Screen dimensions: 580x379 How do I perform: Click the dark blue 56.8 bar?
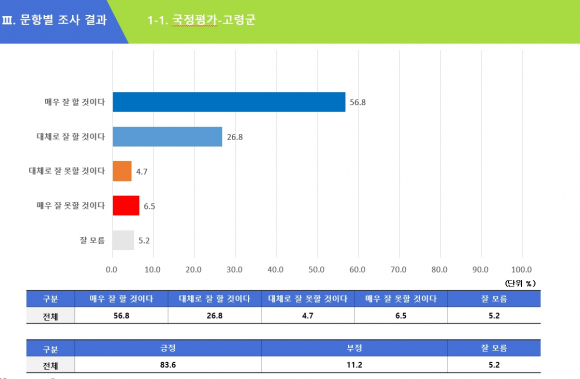click(229, 102)
